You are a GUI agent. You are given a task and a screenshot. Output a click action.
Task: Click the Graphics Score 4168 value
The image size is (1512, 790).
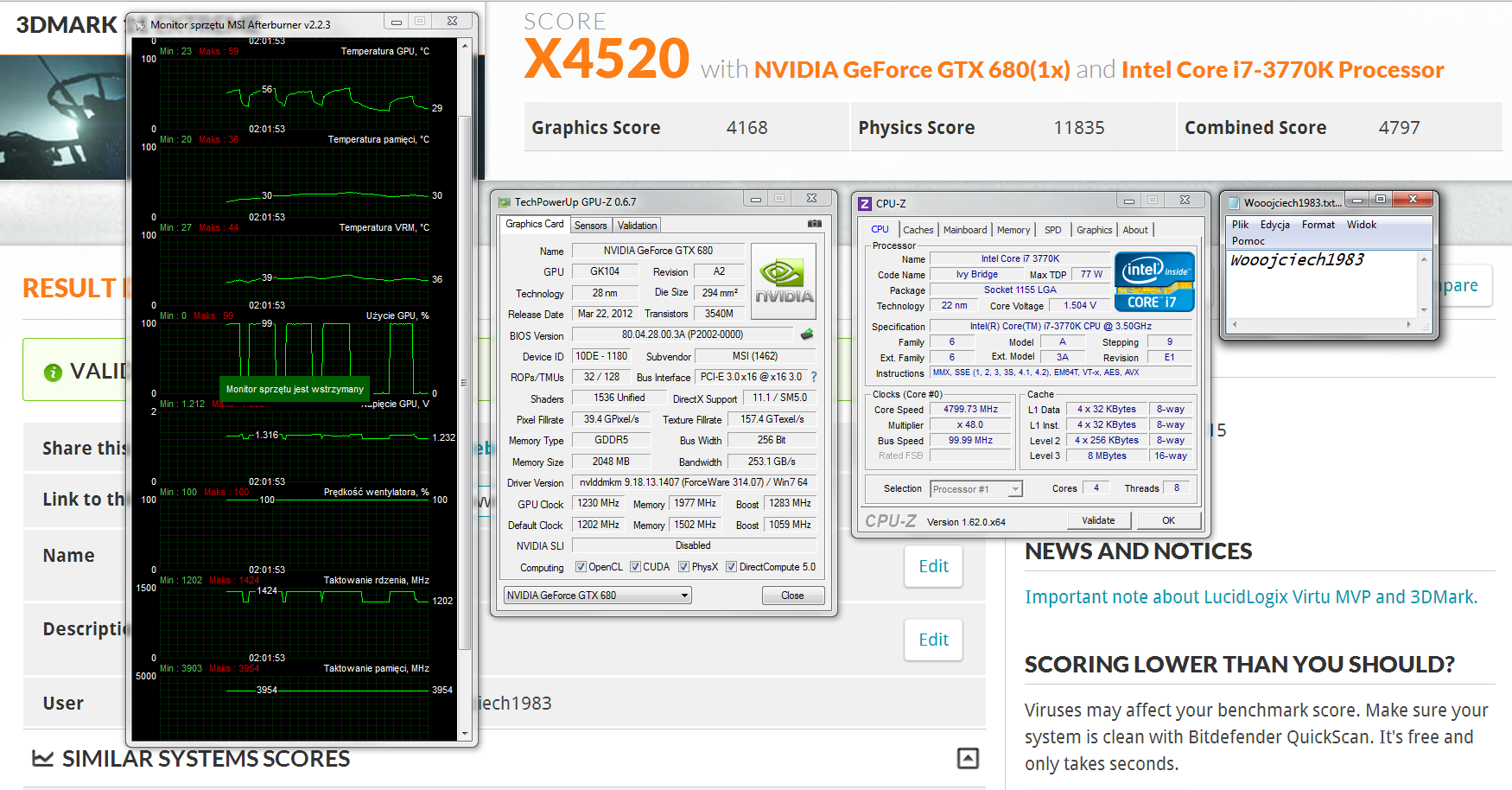[x=746, y=128]
